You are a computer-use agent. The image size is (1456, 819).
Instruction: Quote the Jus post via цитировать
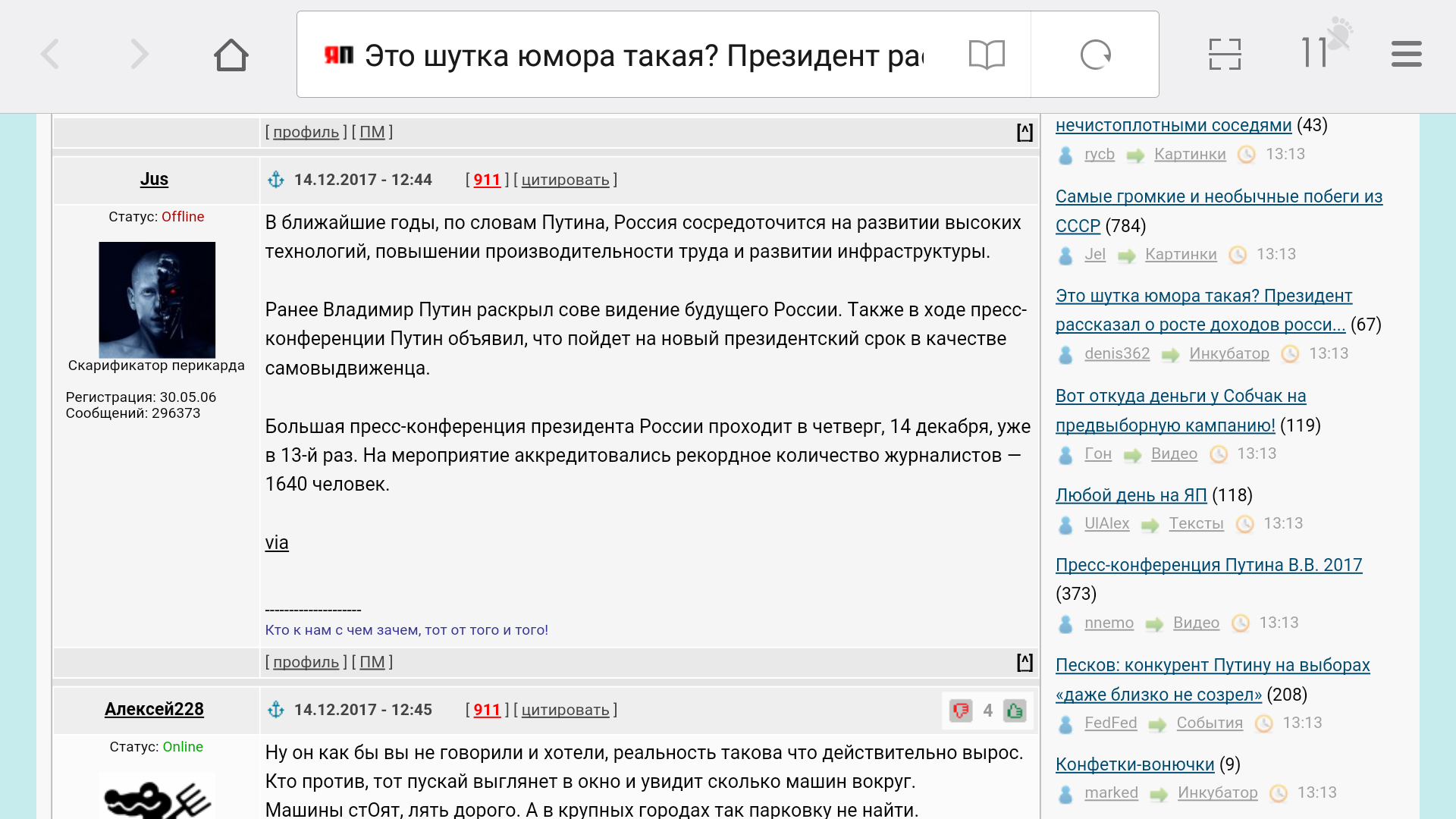565,180
